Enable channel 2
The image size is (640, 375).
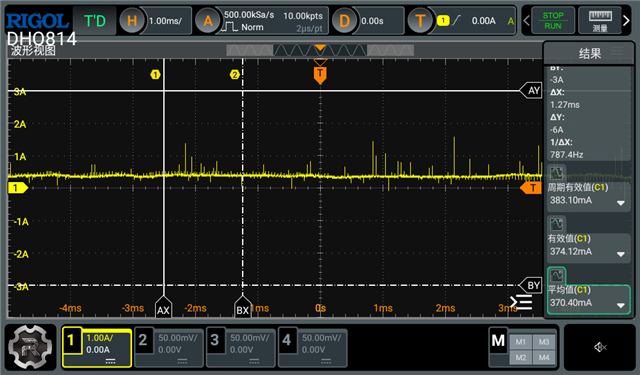(142, 340)
